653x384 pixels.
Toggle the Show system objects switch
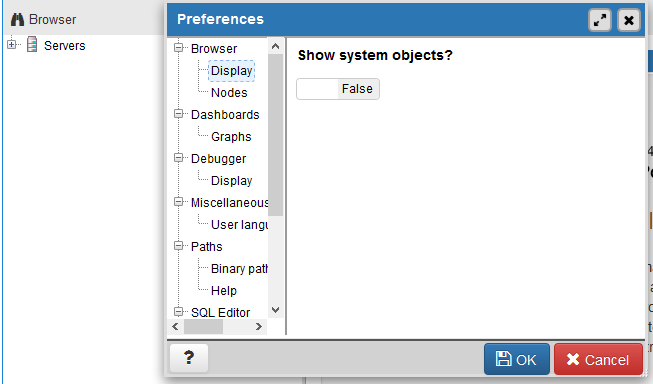pyautogui.click(x=338, y=89)
